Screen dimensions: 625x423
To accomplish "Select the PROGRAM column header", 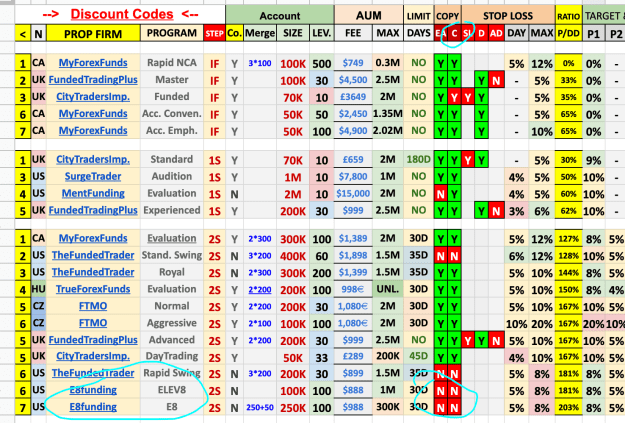I will coord(172,33).
